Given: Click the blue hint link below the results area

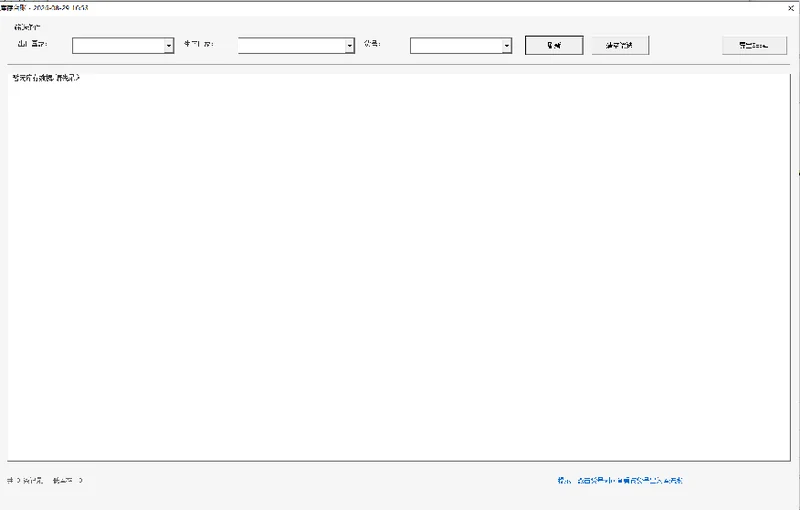Looking at the screenshot, I should point(620,480).
